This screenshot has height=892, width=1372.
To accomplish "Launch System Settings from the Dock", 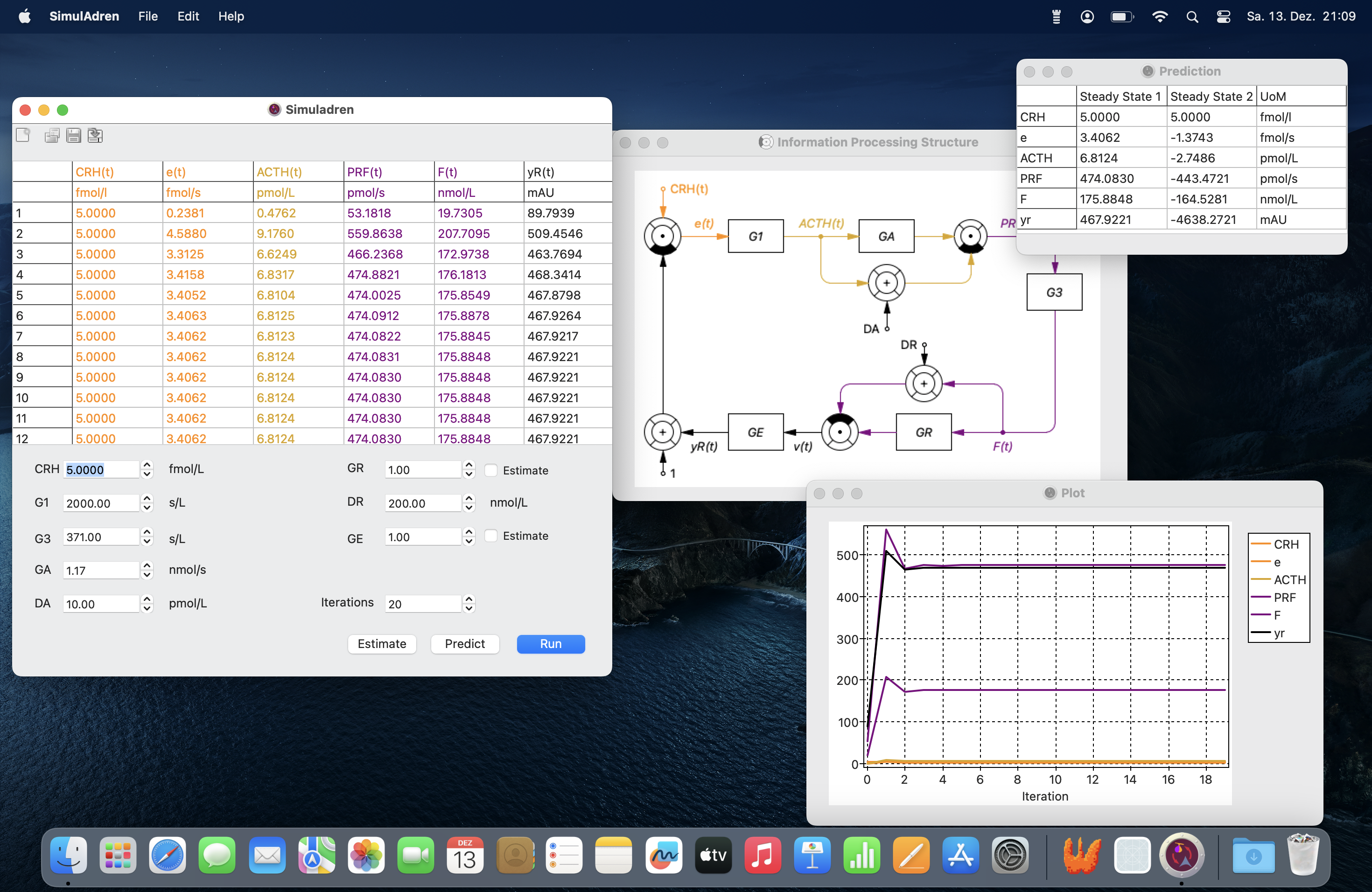I will pos(1010,856).
